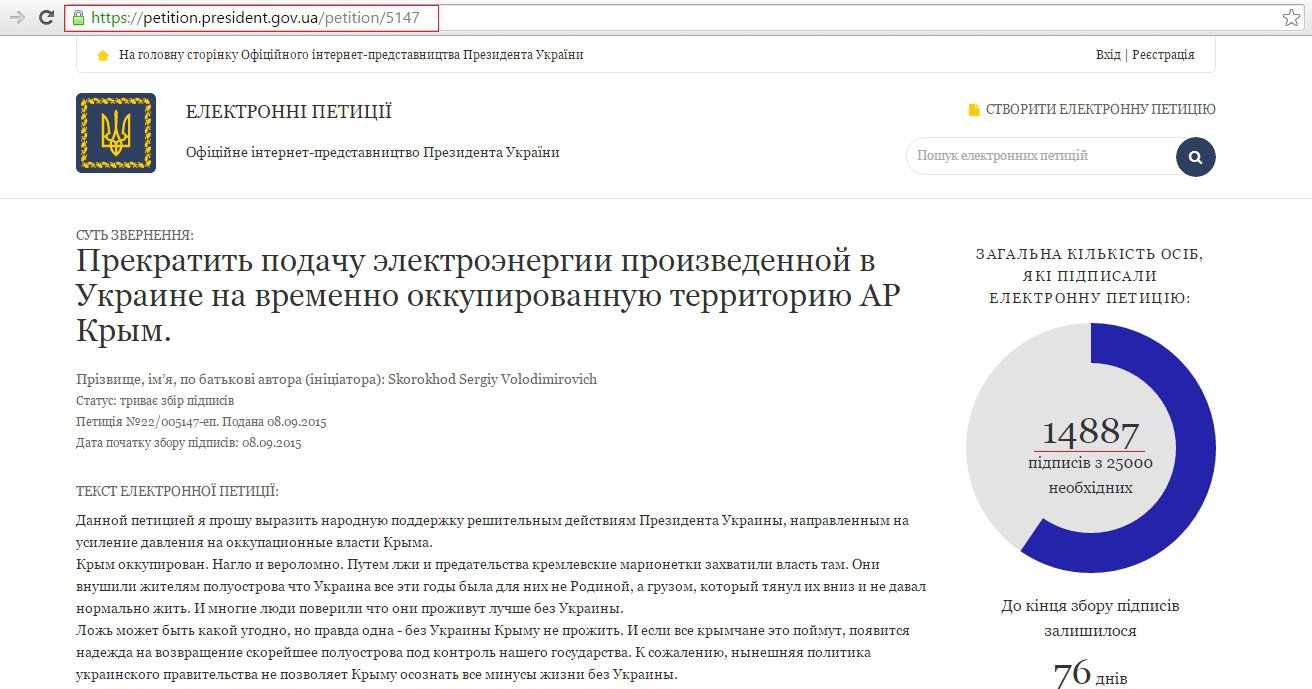The width and height of the screenshot is (1312, 689).
Task: Click 'Офіційне інтернет-представництво Президента України' subtitle
Action: [x=373, y=153]
